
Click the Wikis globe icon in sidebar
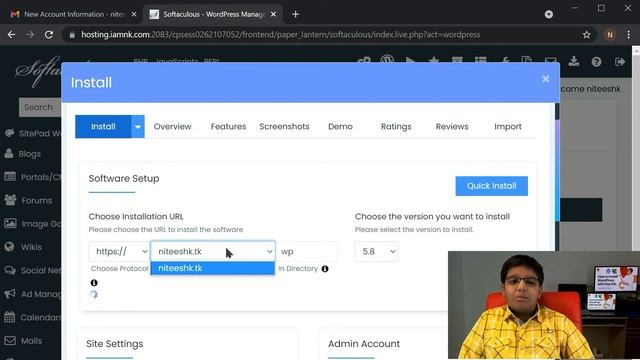pos(9,247)
